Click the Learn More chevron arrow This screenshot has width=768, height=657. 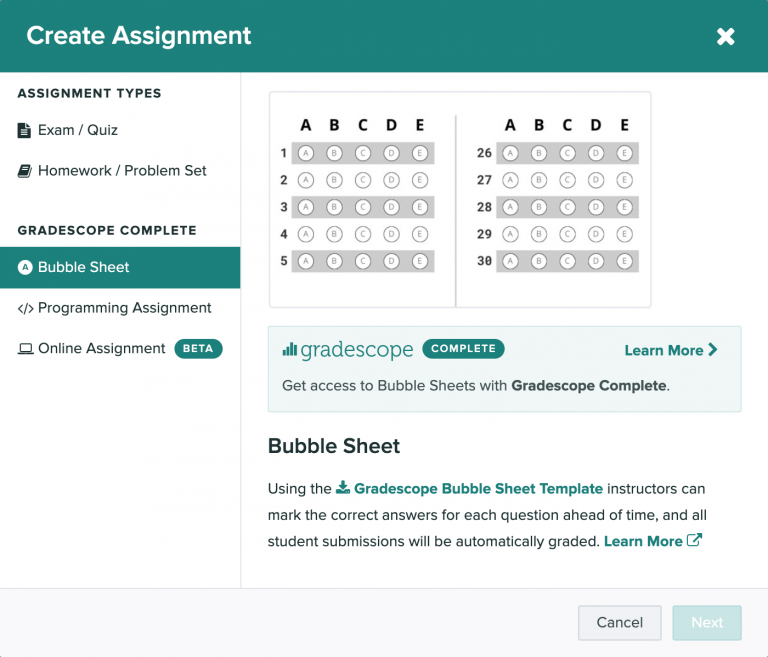pos(713,350)
